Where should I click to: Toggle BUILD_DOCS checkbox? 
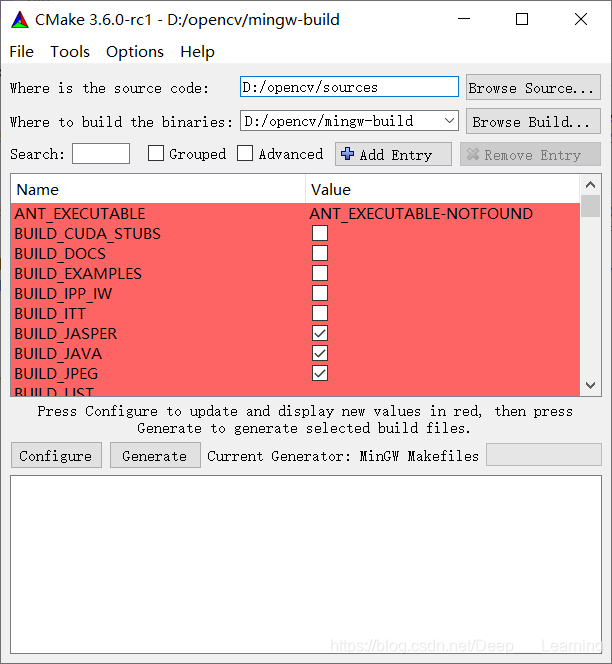tap(320, 253)
